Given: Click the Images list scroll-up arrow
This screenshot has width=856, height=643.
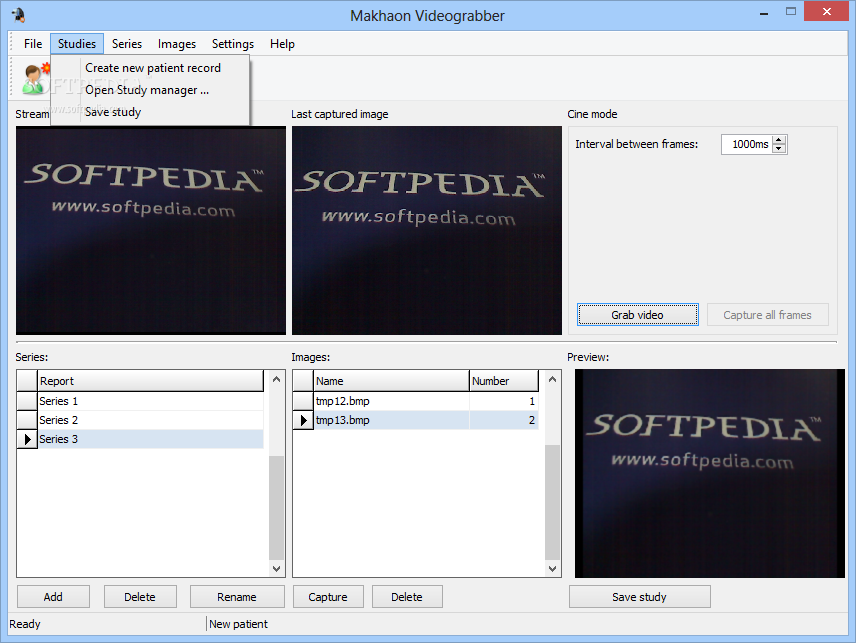Looking at the screenshot, I should coord(552,379).
